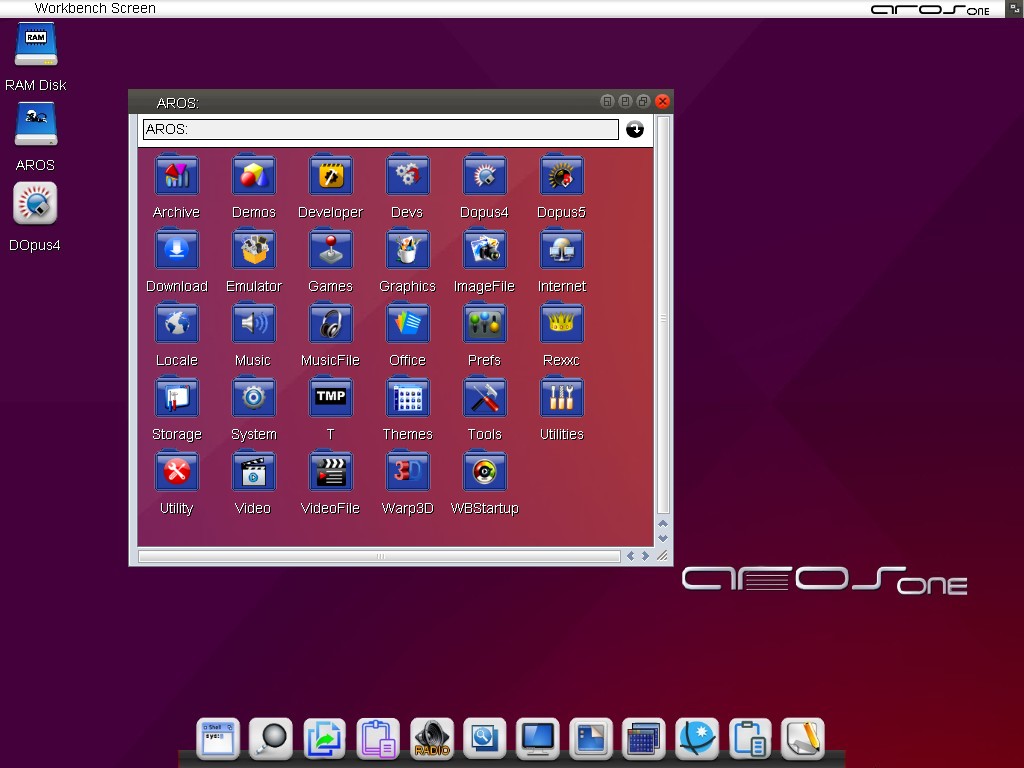Screen dimensions: 1024x768
Task: Go to parent directory with arrow button
Action: coord(635,130)
